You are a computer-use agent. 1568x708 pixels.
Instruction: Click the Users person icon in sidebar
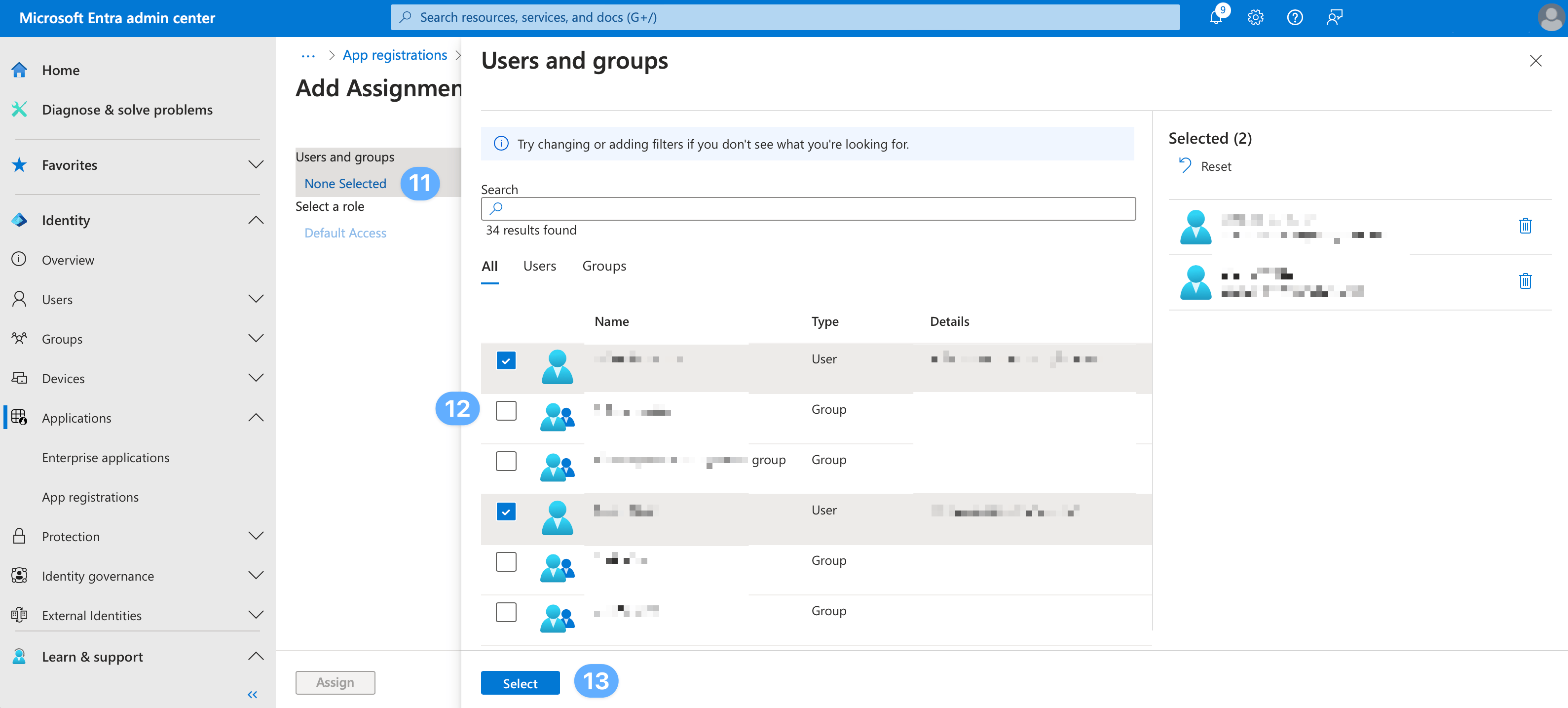[19, 299]
